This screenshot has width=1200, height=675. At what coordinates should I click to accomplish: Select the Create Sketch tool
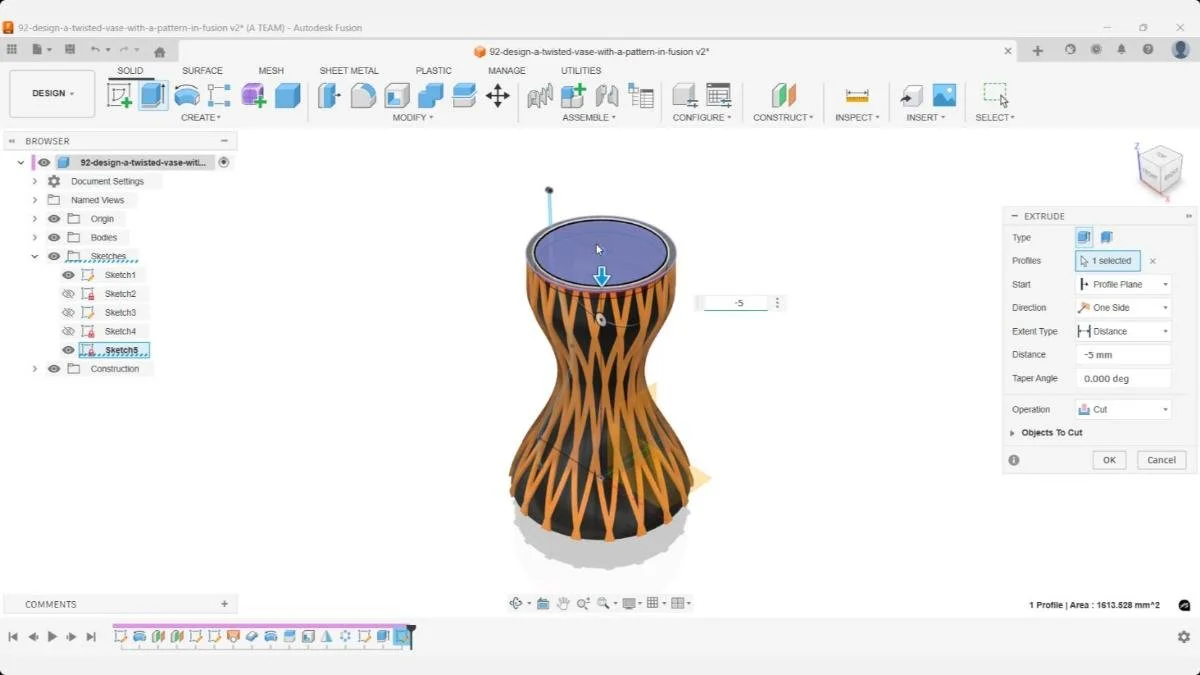[x=120, y=95]
